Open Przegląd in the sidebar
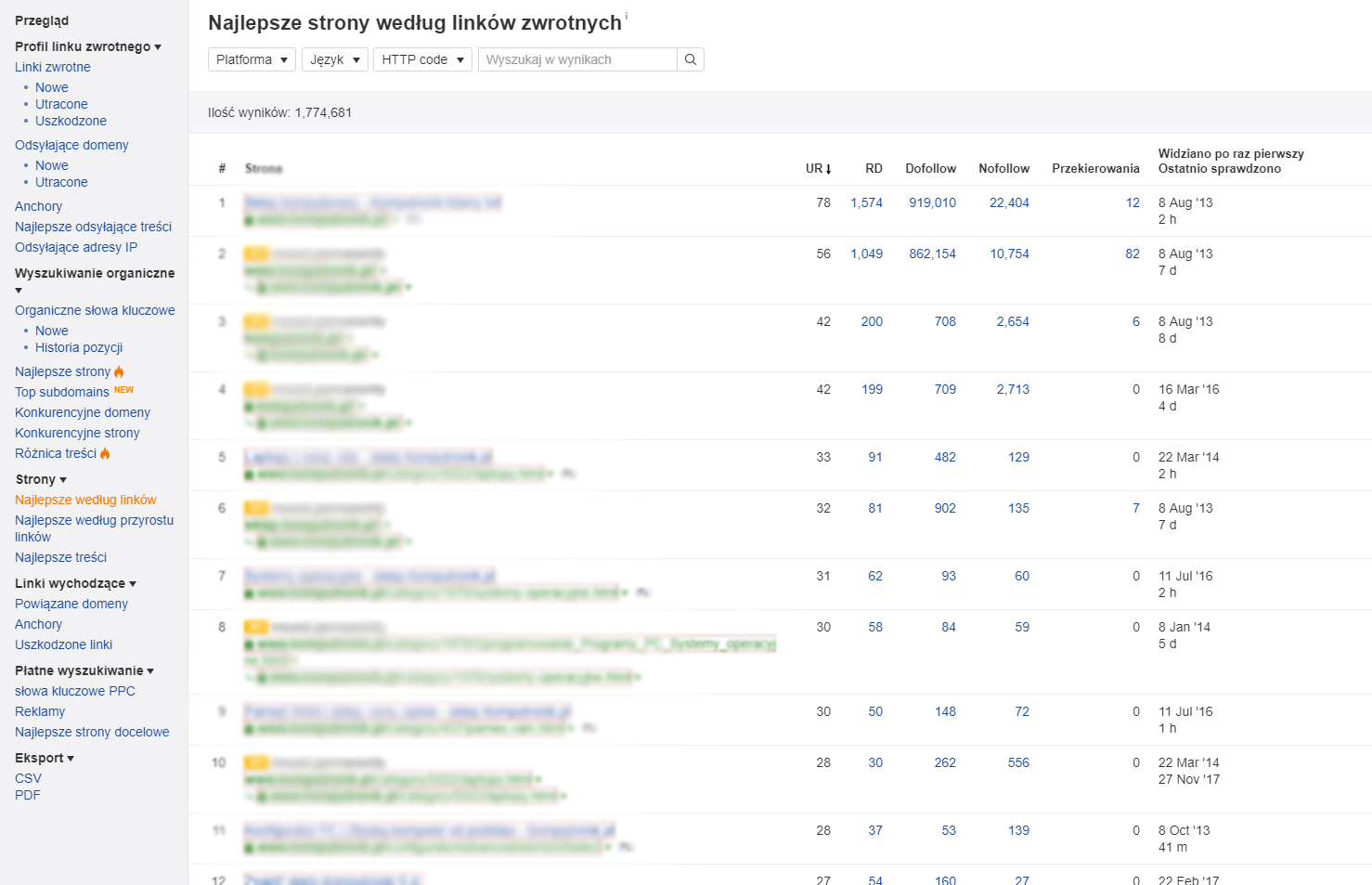 pyautogui.click(x=42, y=20)
